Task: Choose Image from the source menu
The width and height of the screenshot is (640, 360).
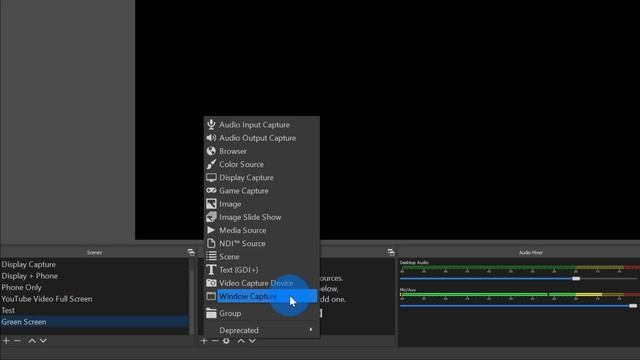Action: [262, 204]
